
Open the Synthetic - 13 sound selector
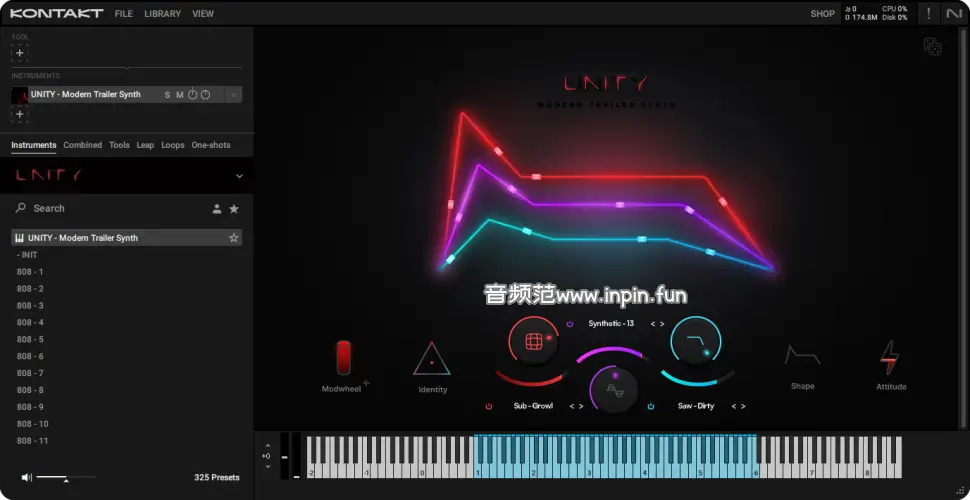(x=611, y=324)
